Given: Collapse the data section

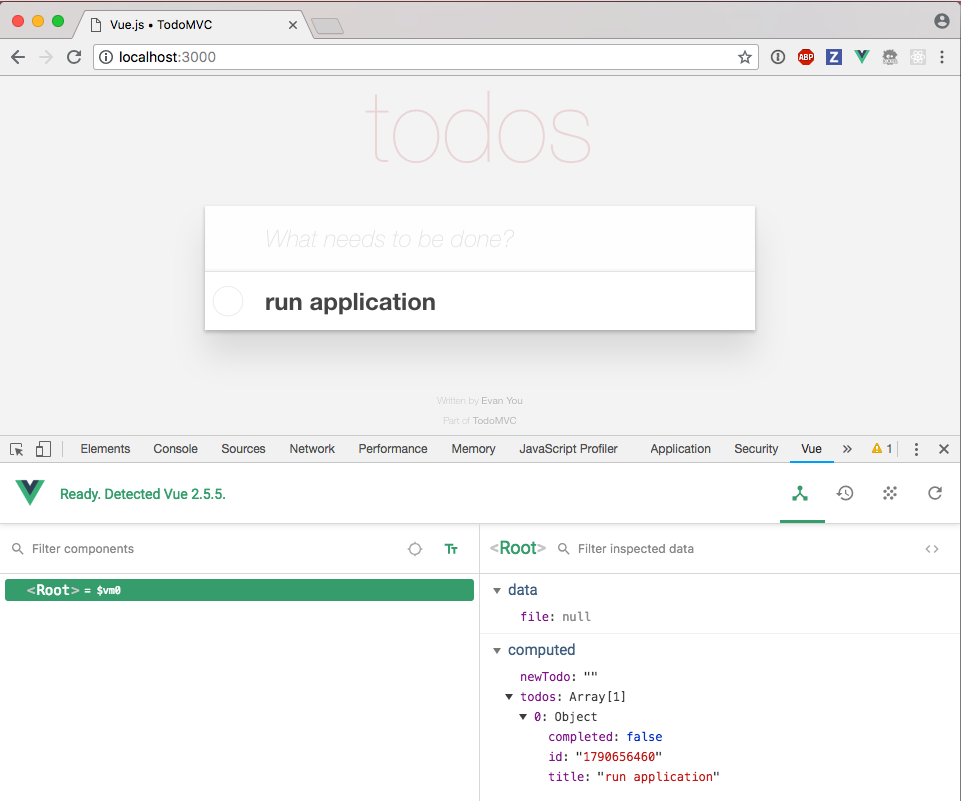Looking at the screenshot, I should [x=497, y=591].
